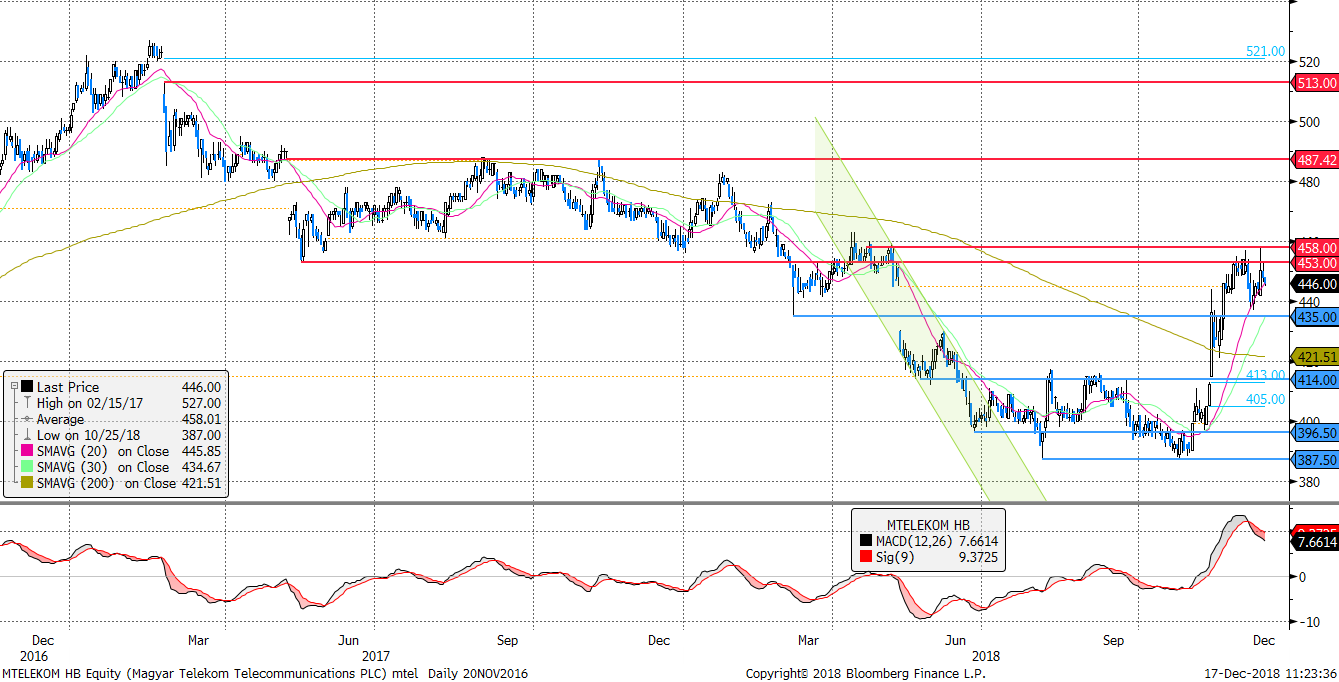Click the 2018 year label on time axis
This screenshot has height=682, width=1339.
click(986, 656)
